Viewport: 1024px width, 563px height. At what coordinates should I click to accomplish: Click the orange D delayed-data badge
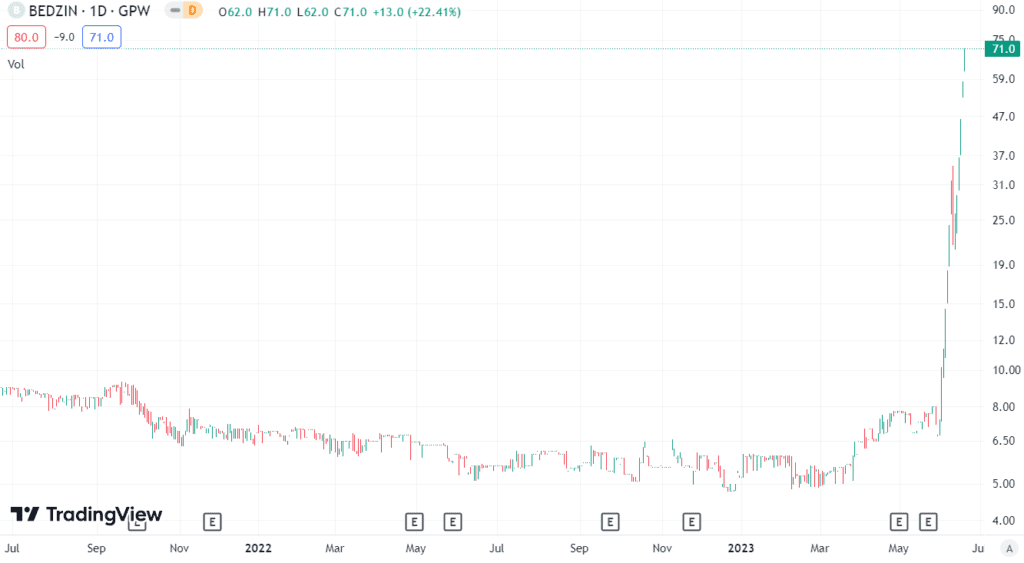click(x=193, y=11)
